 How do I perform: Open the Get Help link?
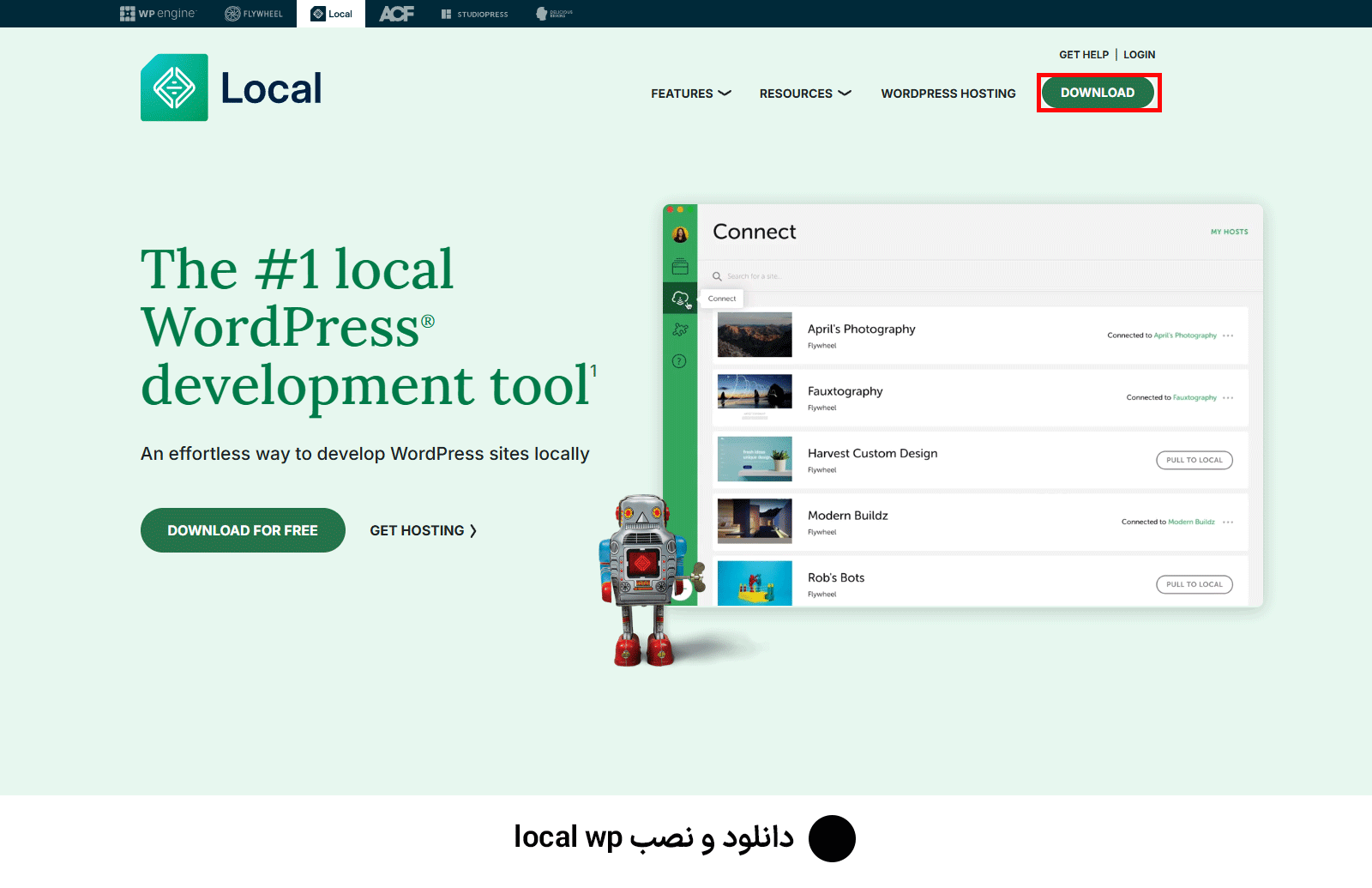pyautogui.click(x=1084, y=54)
